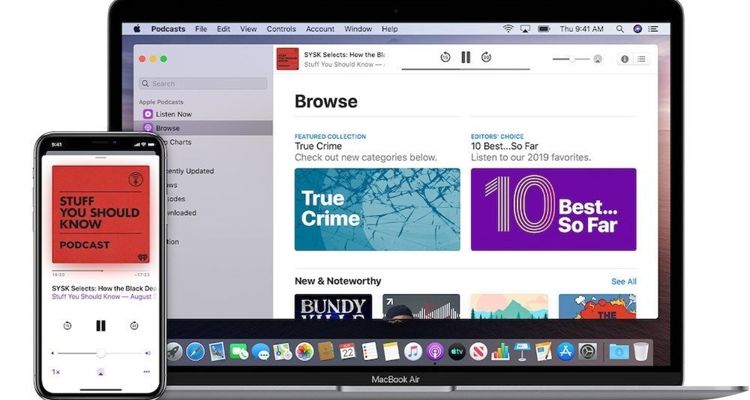
Task: Open the Contacts book icon in dock
Action: [x=326, y=352]
